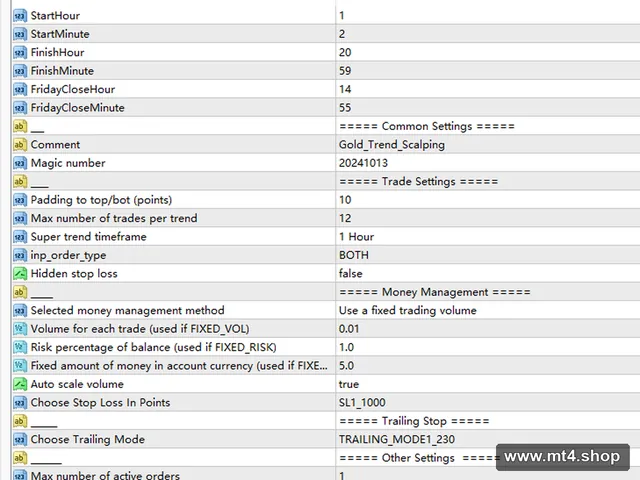Select the StartHour parameter name

pos(55,16)
